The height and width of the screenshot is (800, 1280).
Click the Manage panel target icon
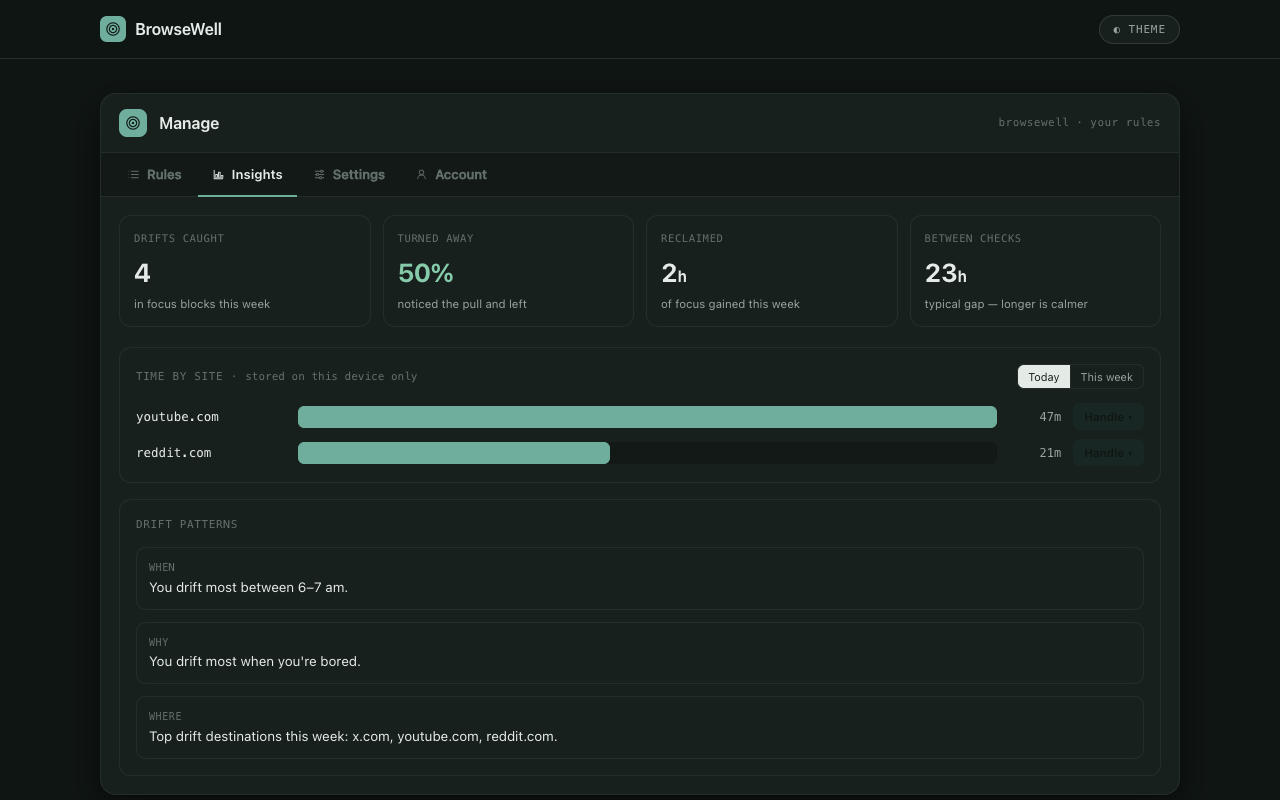click(x=133, y=123)
